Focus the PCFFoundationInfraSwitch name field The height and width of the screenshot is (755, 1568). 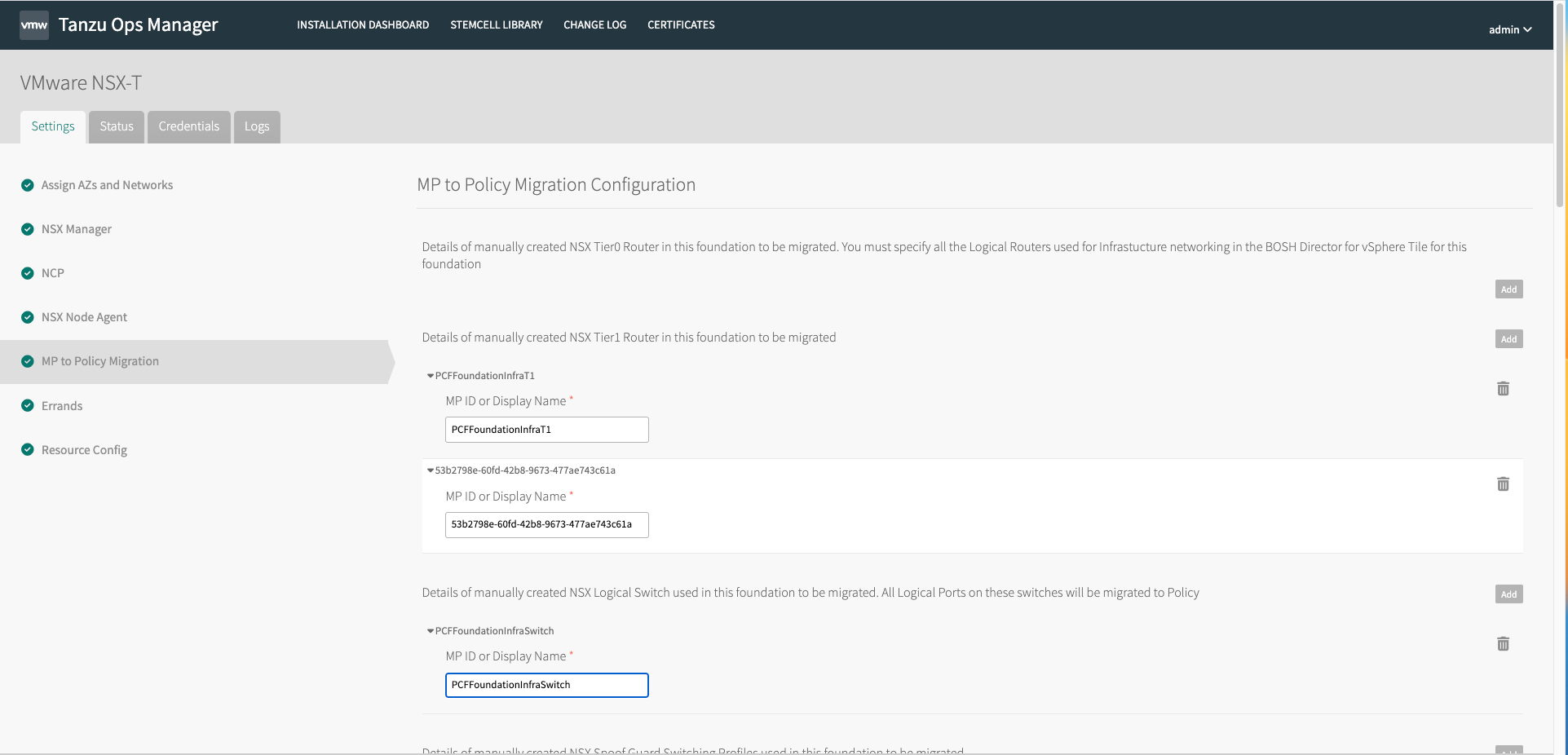tap(547, 685)
